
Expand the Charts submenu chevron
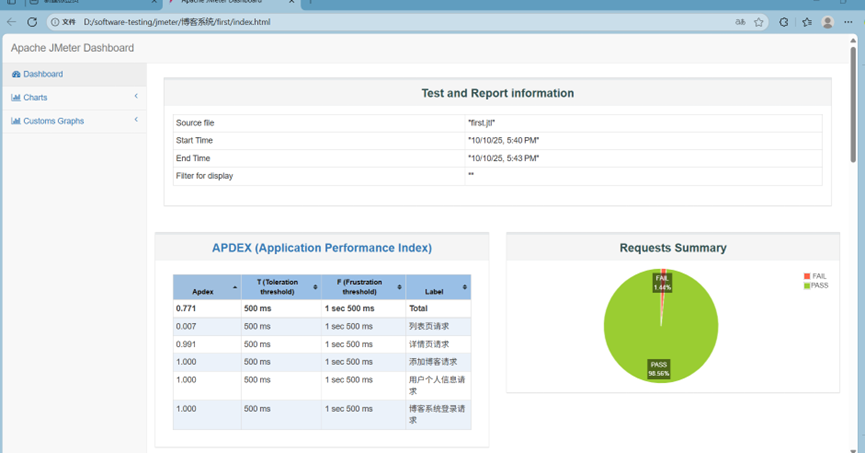(136, 96)
